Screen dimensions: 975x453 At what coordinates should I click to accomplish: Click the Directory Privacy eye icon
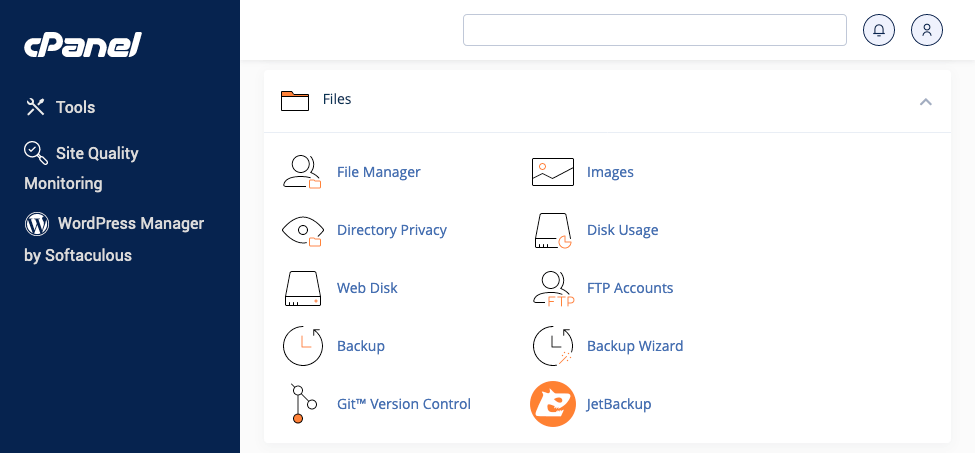point(302,230)
